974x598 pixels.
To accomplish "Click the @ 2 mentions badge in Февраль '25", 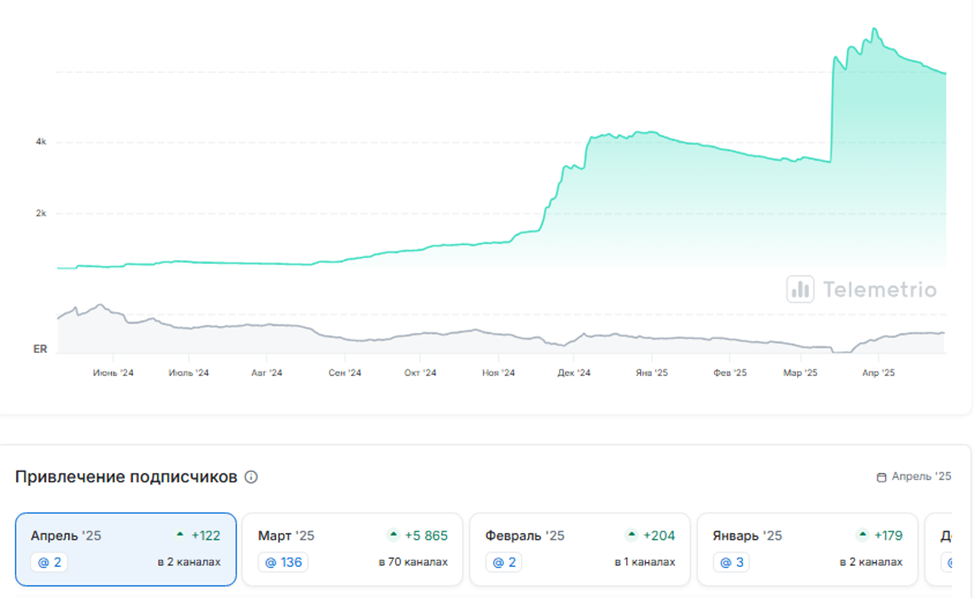I will [504, 563].
